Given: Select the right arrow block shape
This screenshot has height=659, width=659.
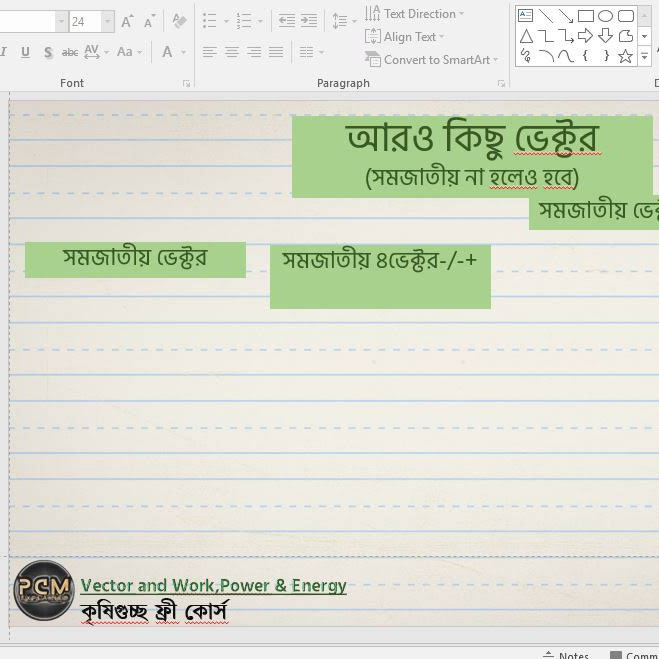Looking at the screenshot, I should coord(586,36).
